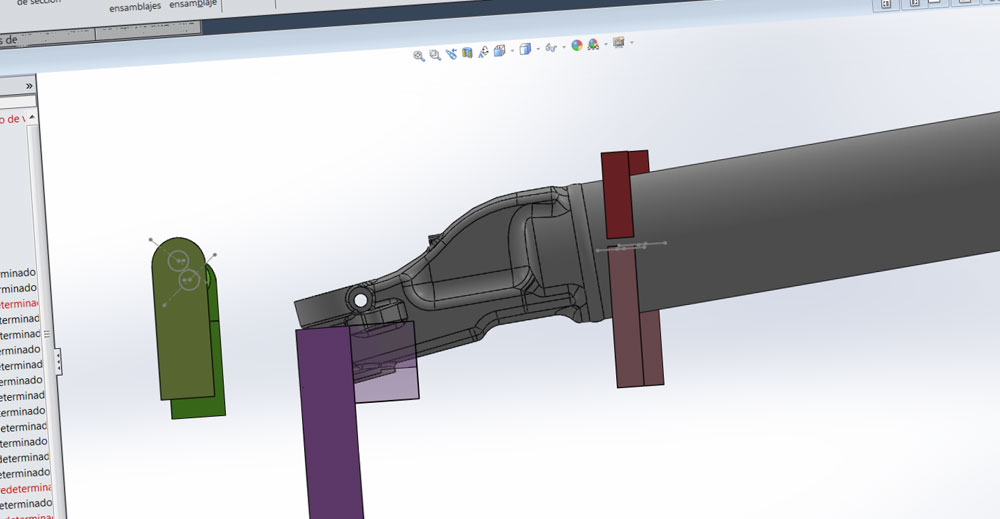
Task: Activate the Section View icon
Action: coord(467,52)
